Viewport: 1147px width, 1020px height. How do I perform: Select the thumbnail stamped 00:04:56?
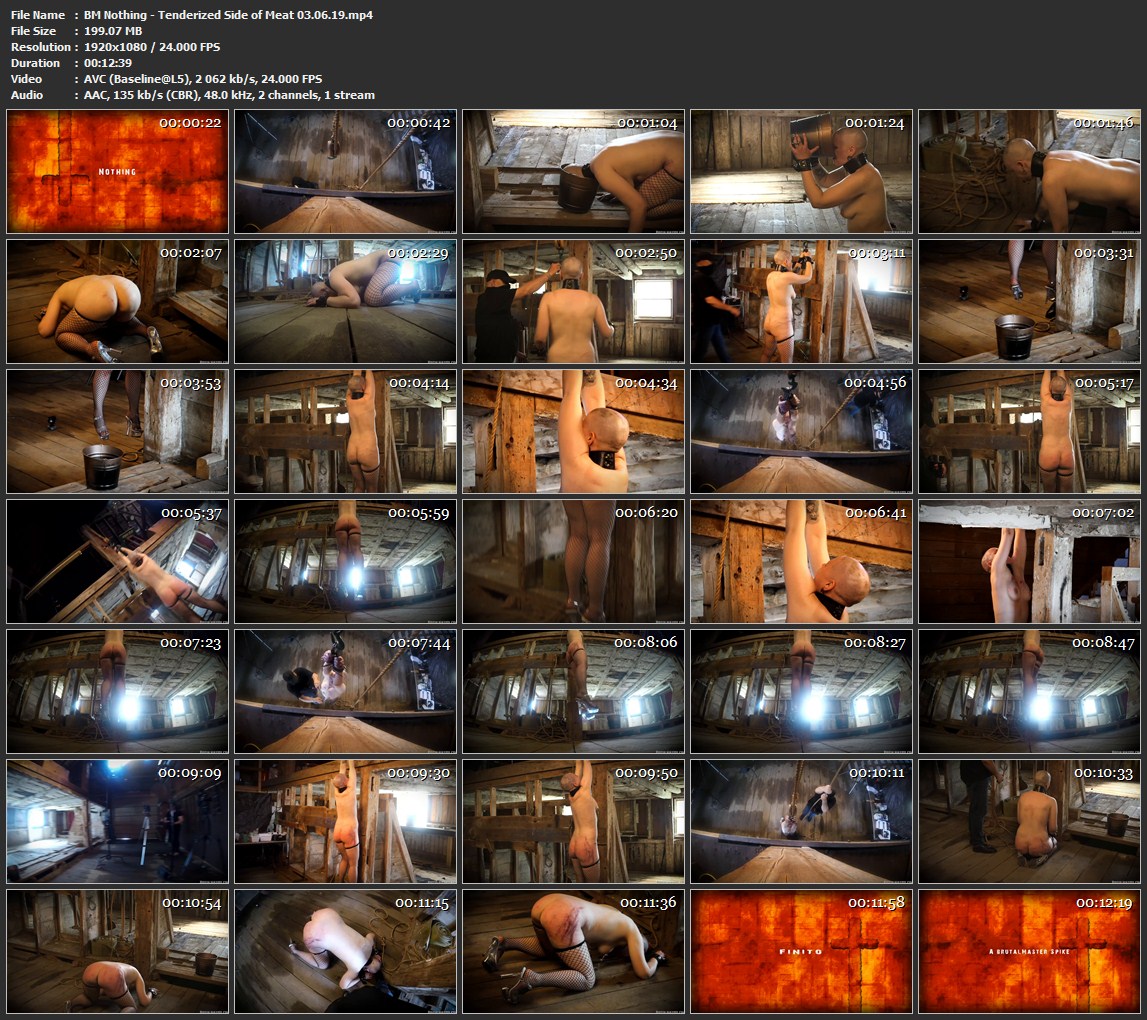(x=802, y=432)
